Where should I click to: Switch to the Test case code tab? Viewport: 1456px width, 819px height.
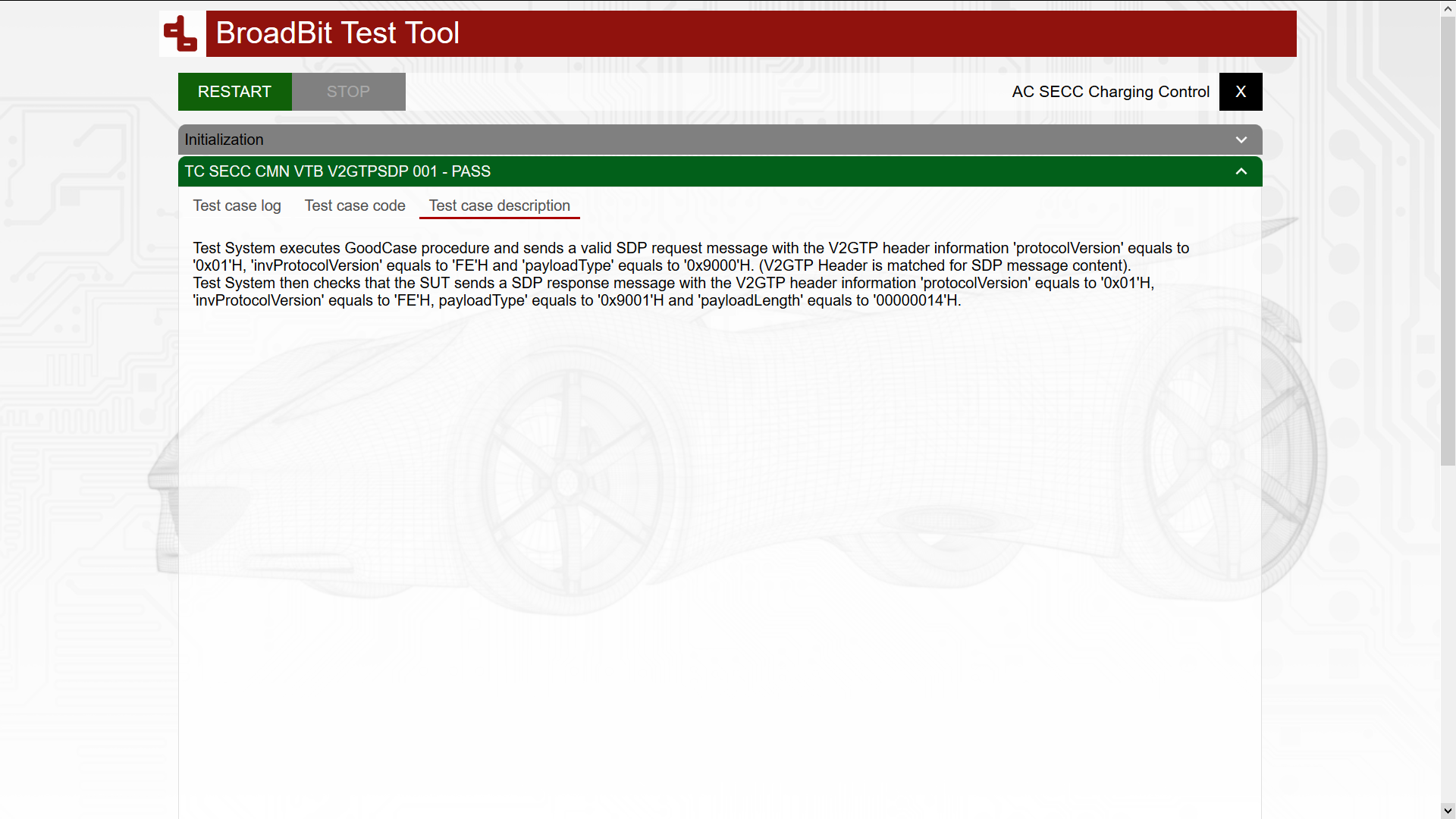point(355,206)
